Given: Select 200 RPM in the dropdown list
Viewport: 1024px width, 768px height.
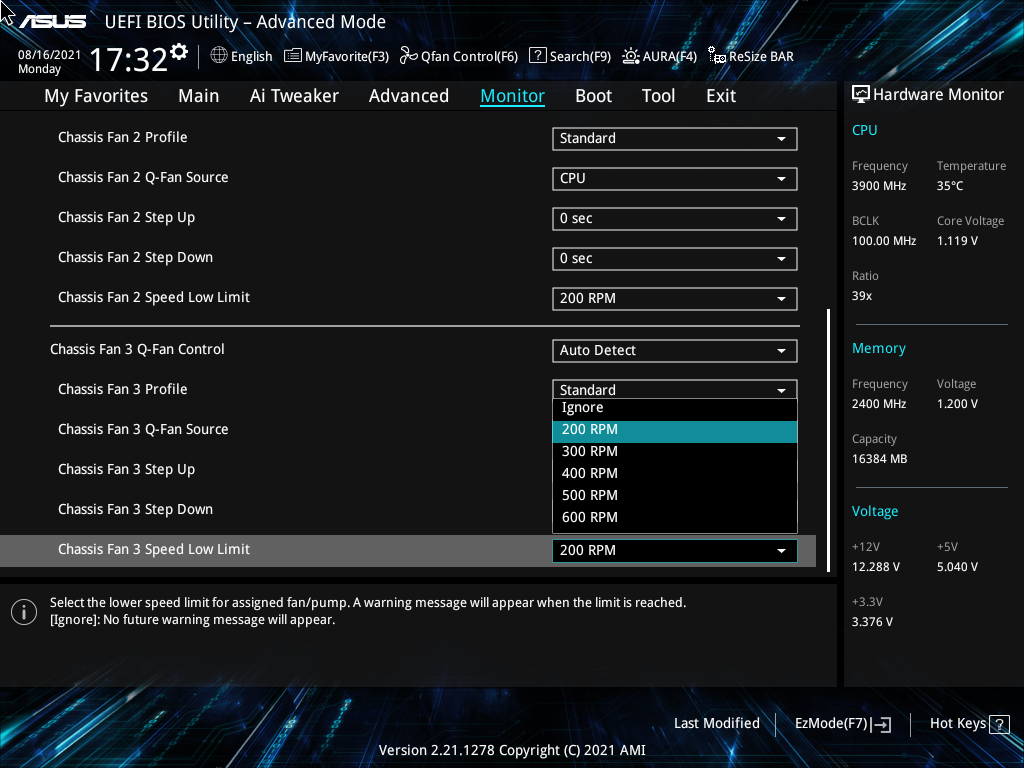Looking at the screenshot, I should pos(675,432).
